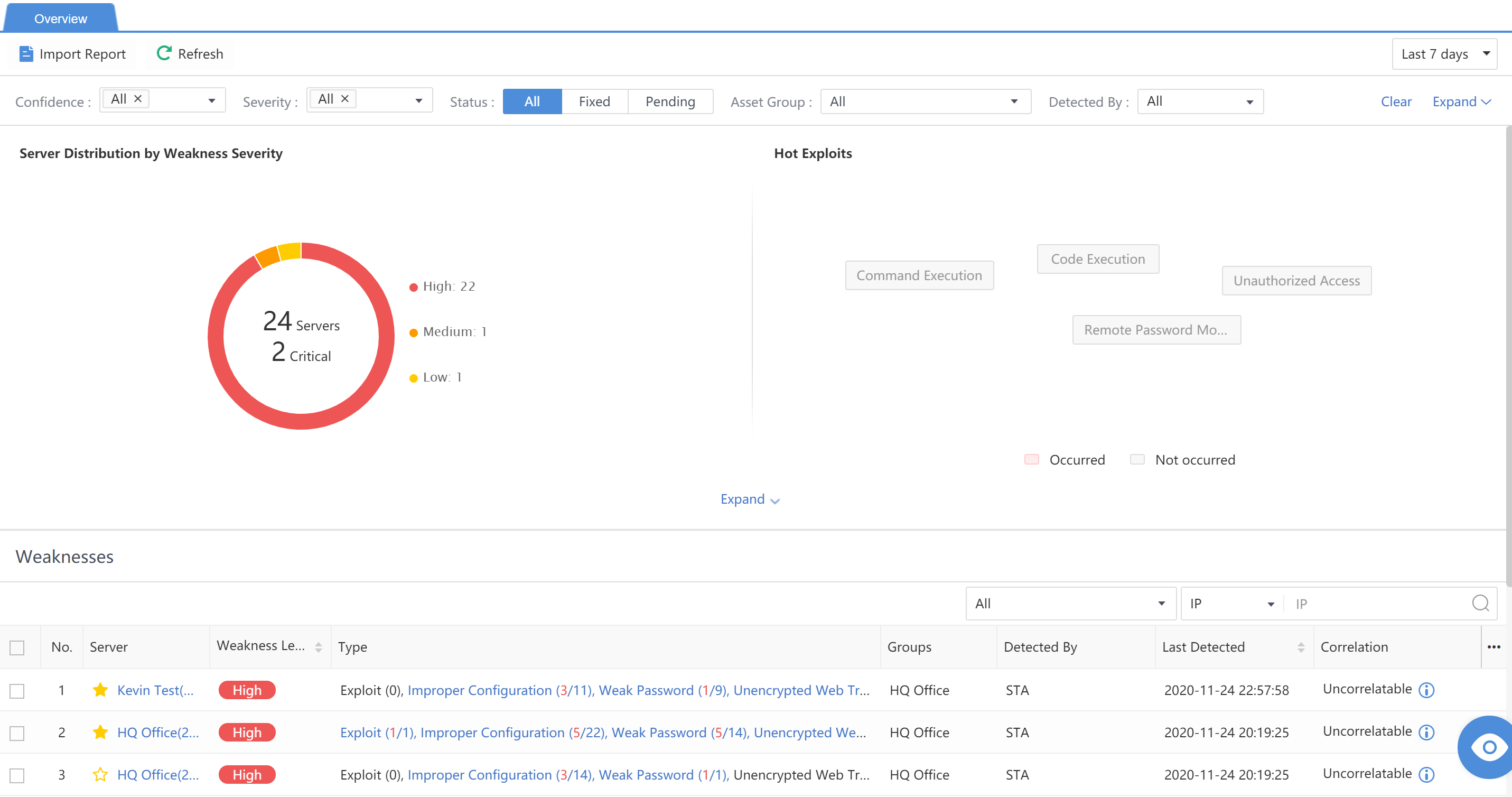Screen dimensions: 1512x797
Task: Check the select-all header checkbox
Action: click(x=17, y=647)
